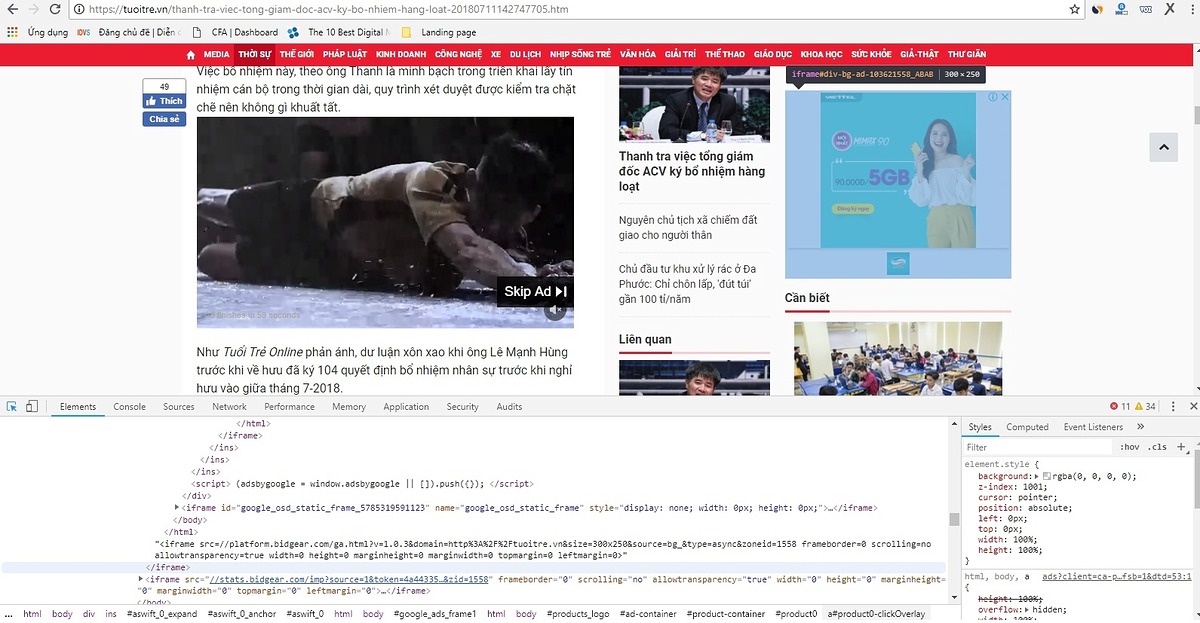The height and width of the screenshot is (623, 1200).
Task: Open the Application tab
Action: tap(406, 407)
